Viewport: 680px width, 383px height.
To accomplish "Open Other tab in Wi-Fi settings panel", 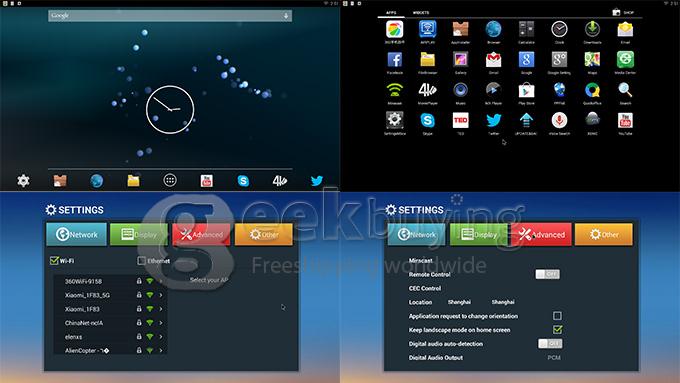I will click(264, 235).
